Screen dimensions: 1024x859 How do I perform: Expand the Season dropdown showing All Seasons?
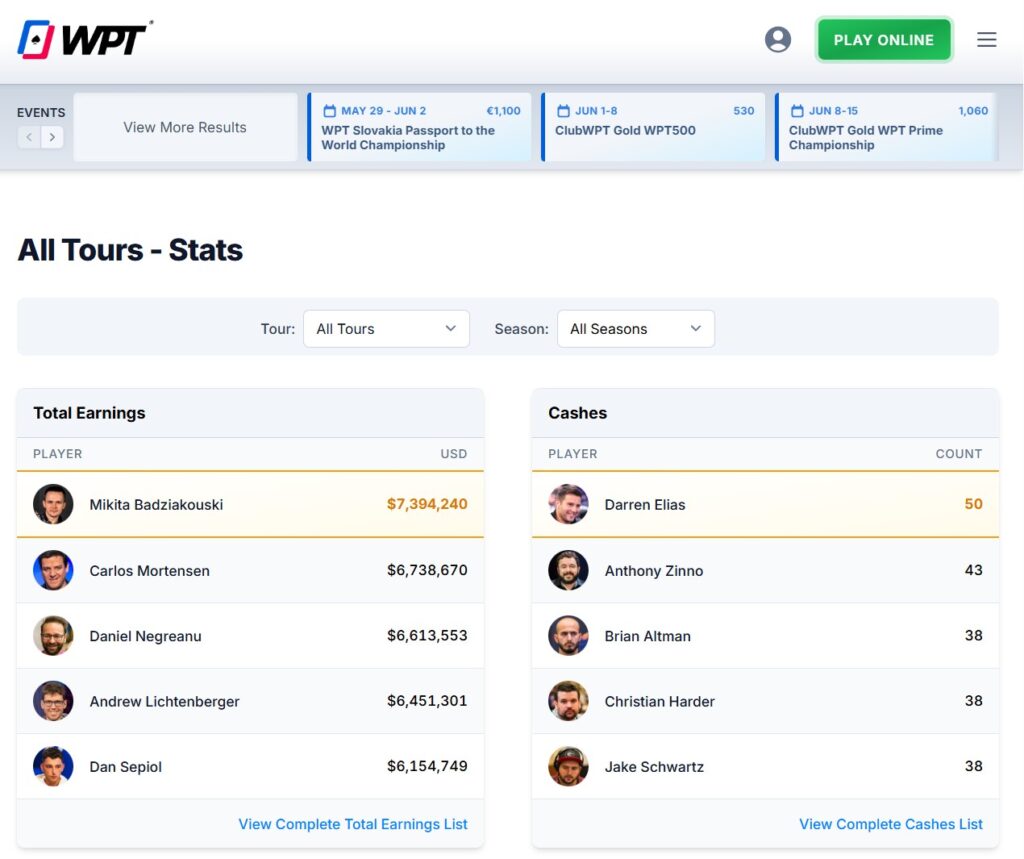click(x=635, y=329)
